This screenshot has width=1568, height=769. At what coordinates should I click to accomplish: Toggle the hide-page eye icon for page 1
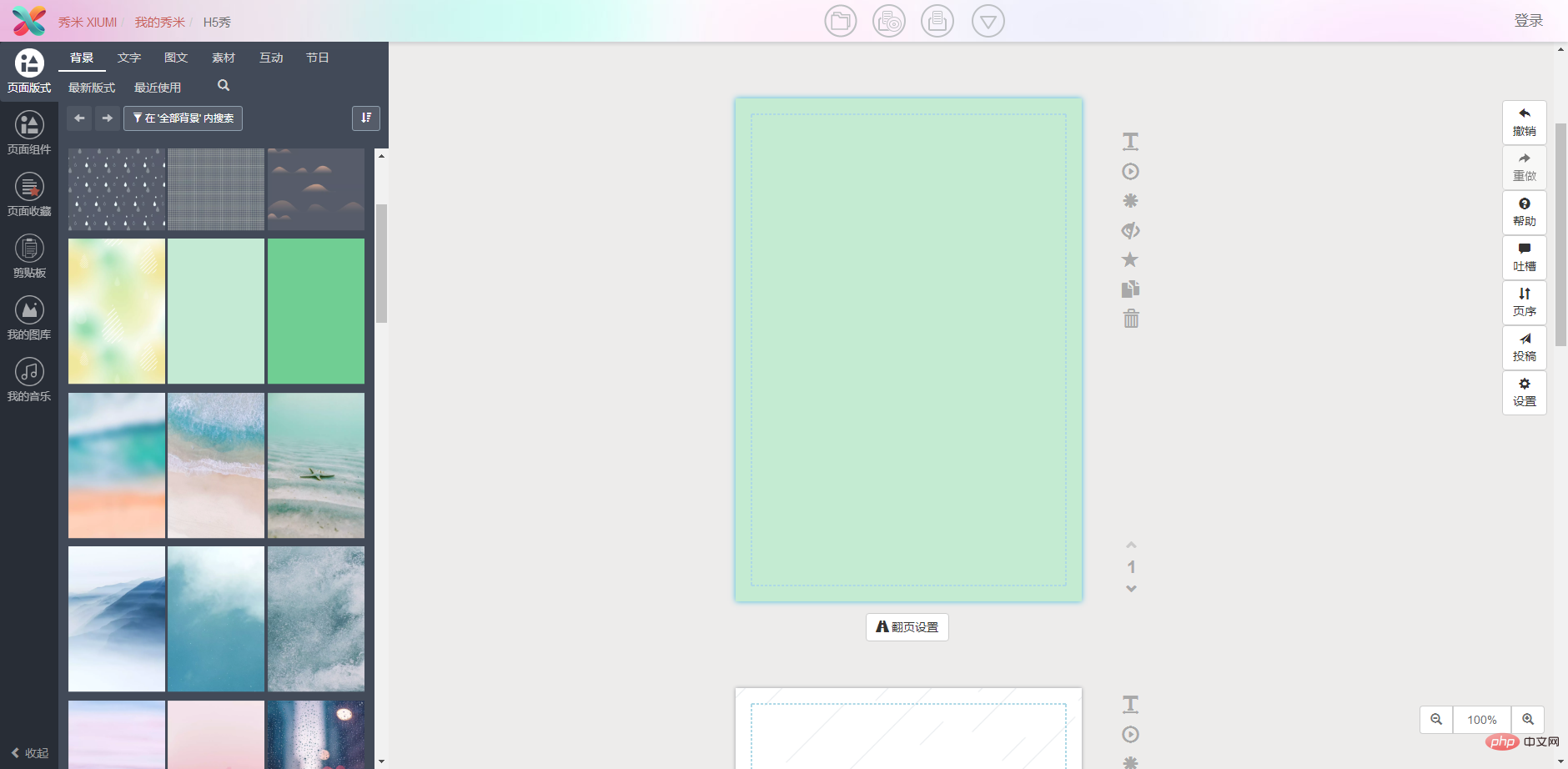coord(1130,230)
